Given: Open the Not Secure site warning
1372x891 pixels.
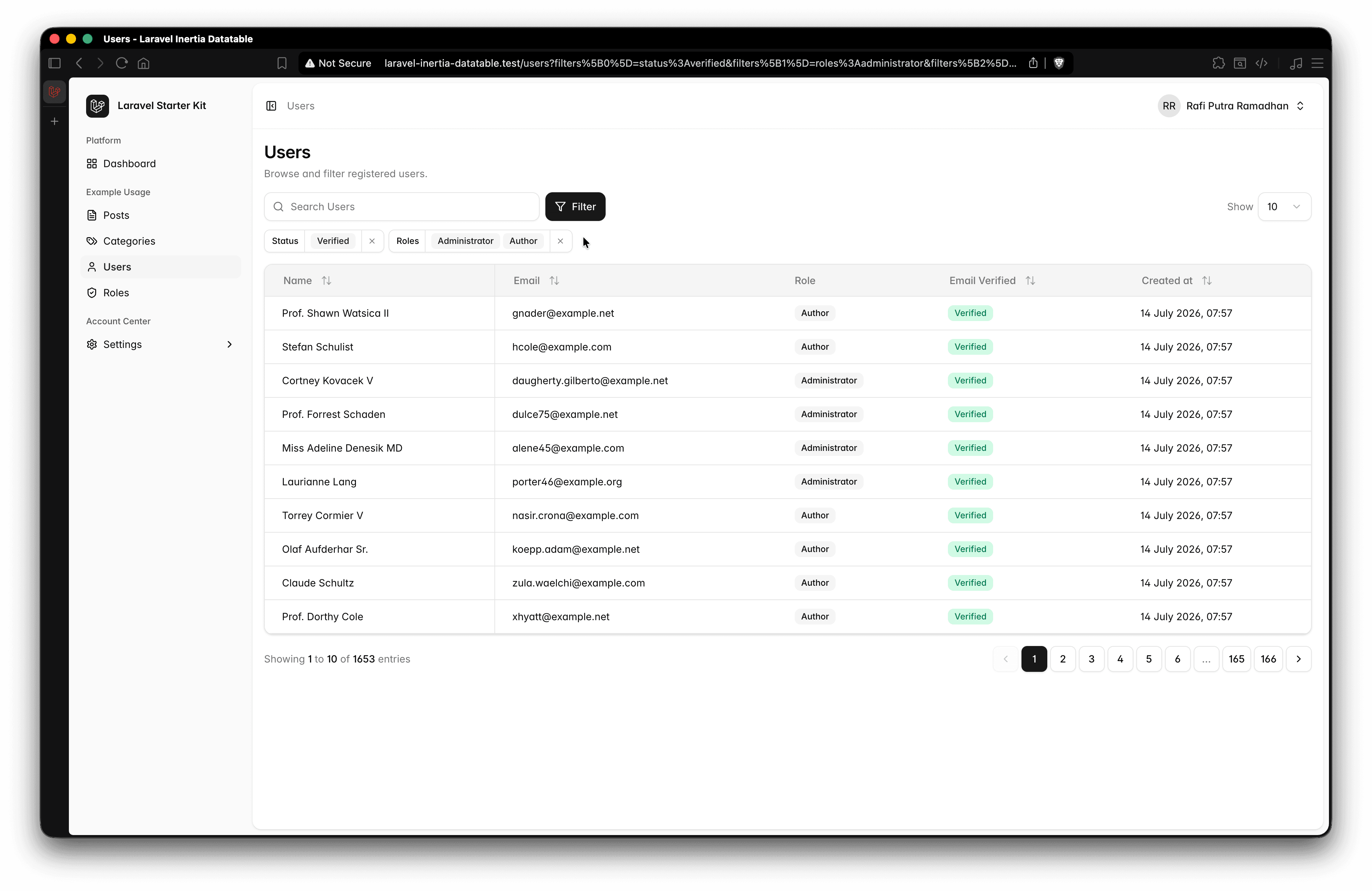Looking at the screenshot, I should (338, 63).
